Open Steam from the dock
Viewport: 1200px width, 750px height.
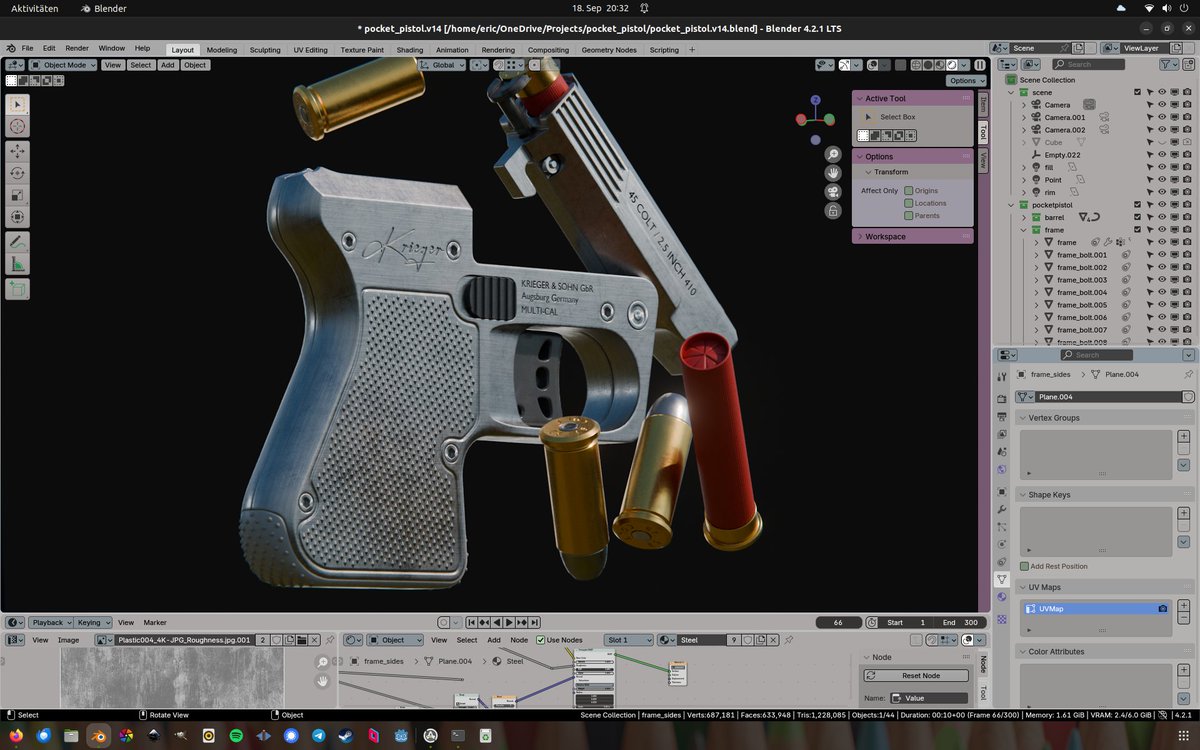346,735
